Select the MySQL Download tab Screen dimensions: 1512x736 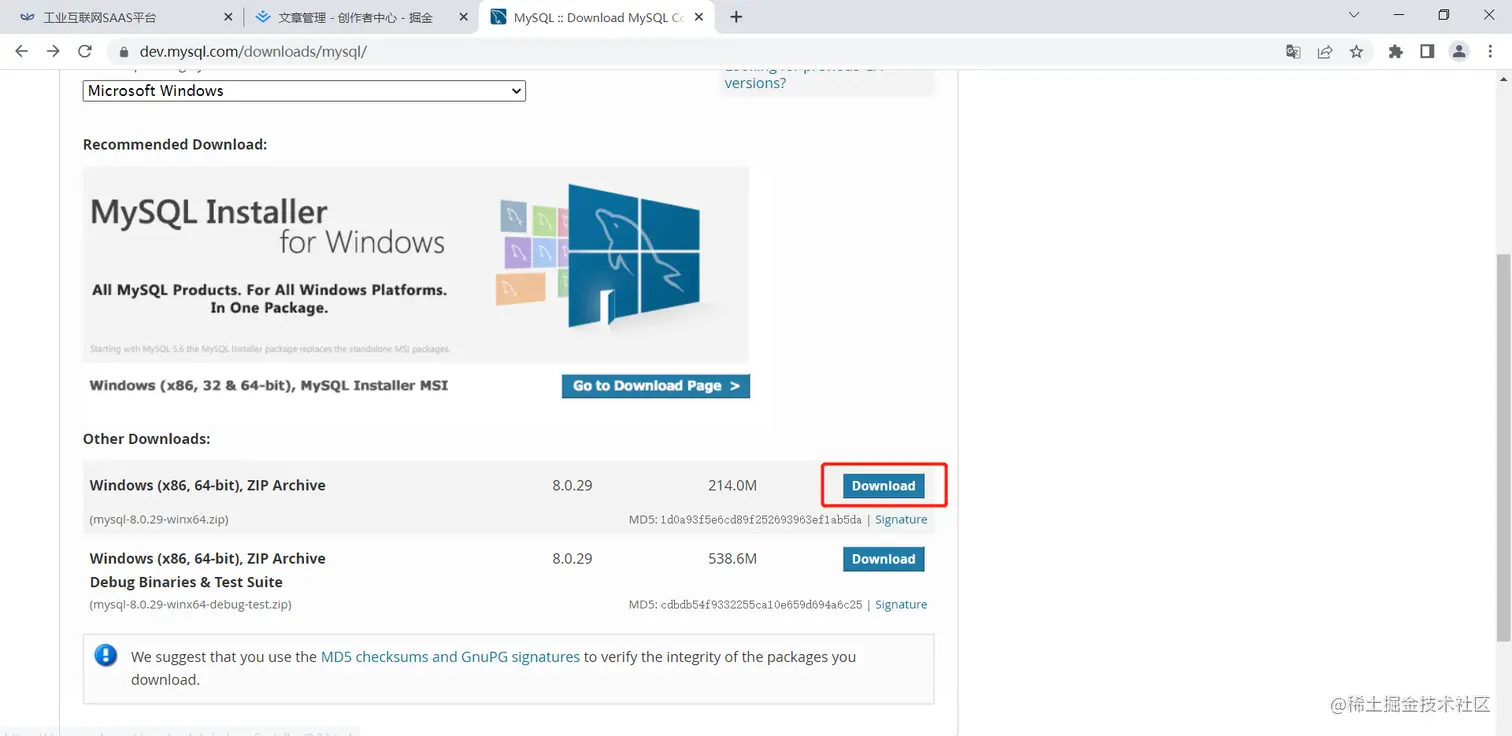(x=597, y=17)
